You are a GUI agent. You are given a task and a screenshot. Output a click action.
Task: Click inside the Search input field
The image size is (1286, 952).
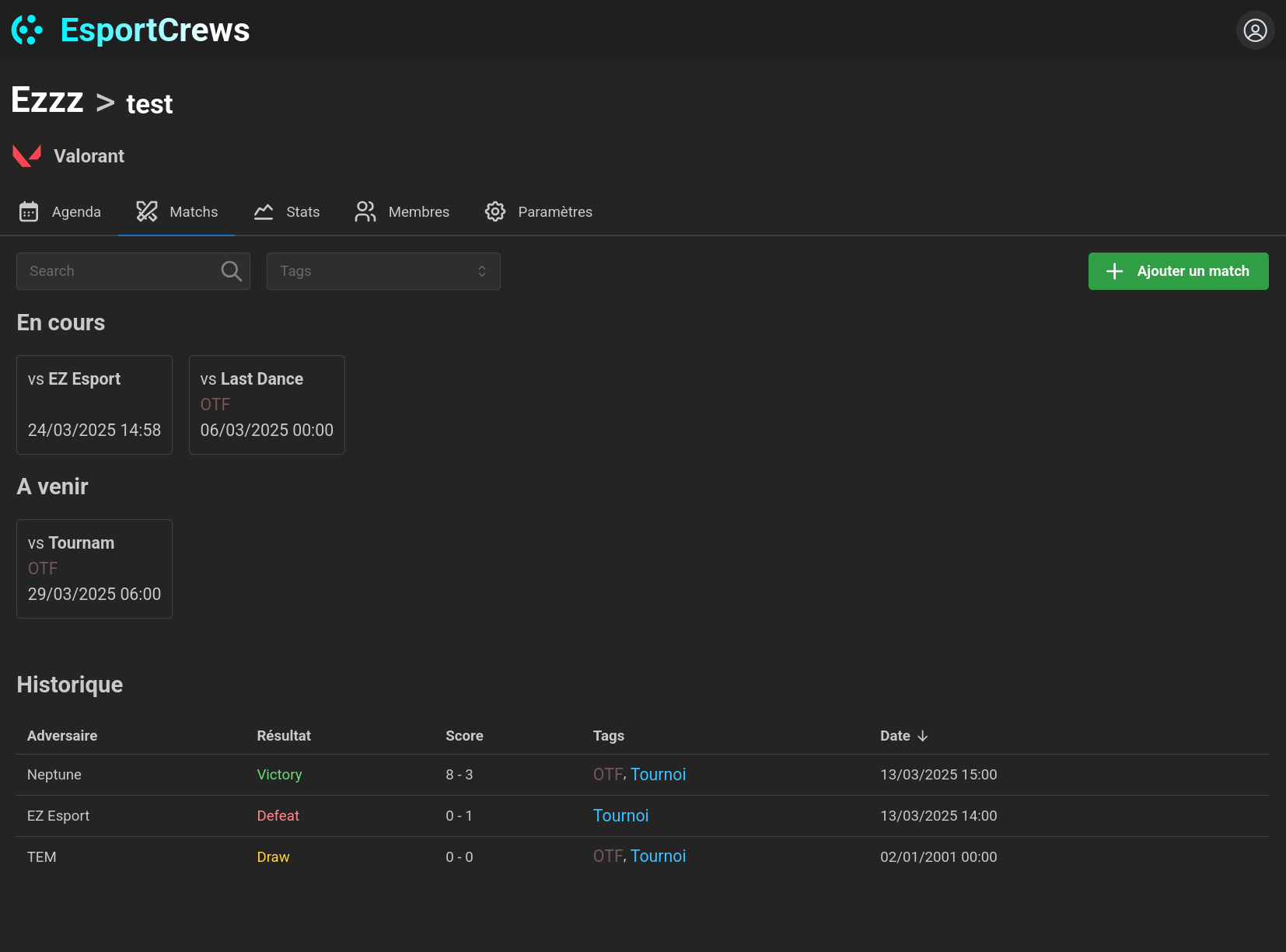(117, 270)
